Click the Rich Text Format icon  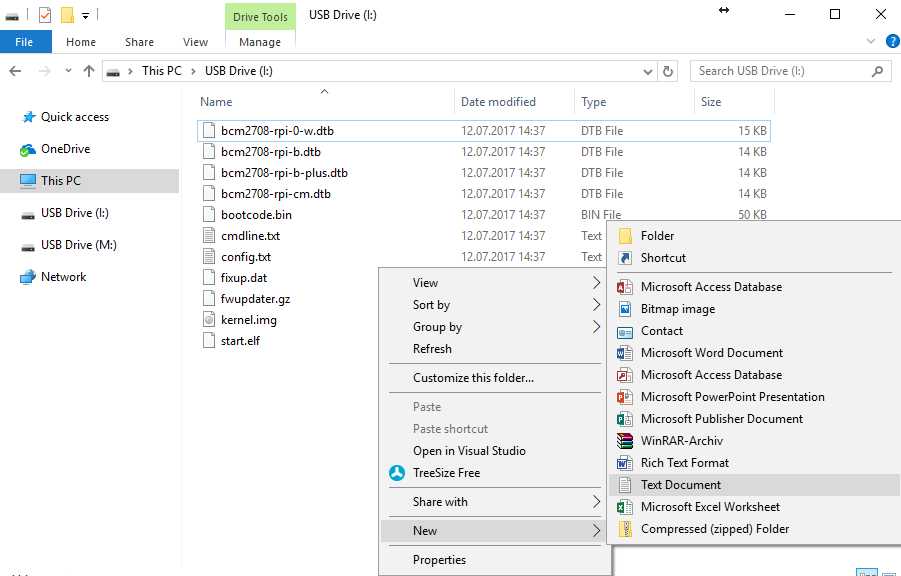pos(625,463)
